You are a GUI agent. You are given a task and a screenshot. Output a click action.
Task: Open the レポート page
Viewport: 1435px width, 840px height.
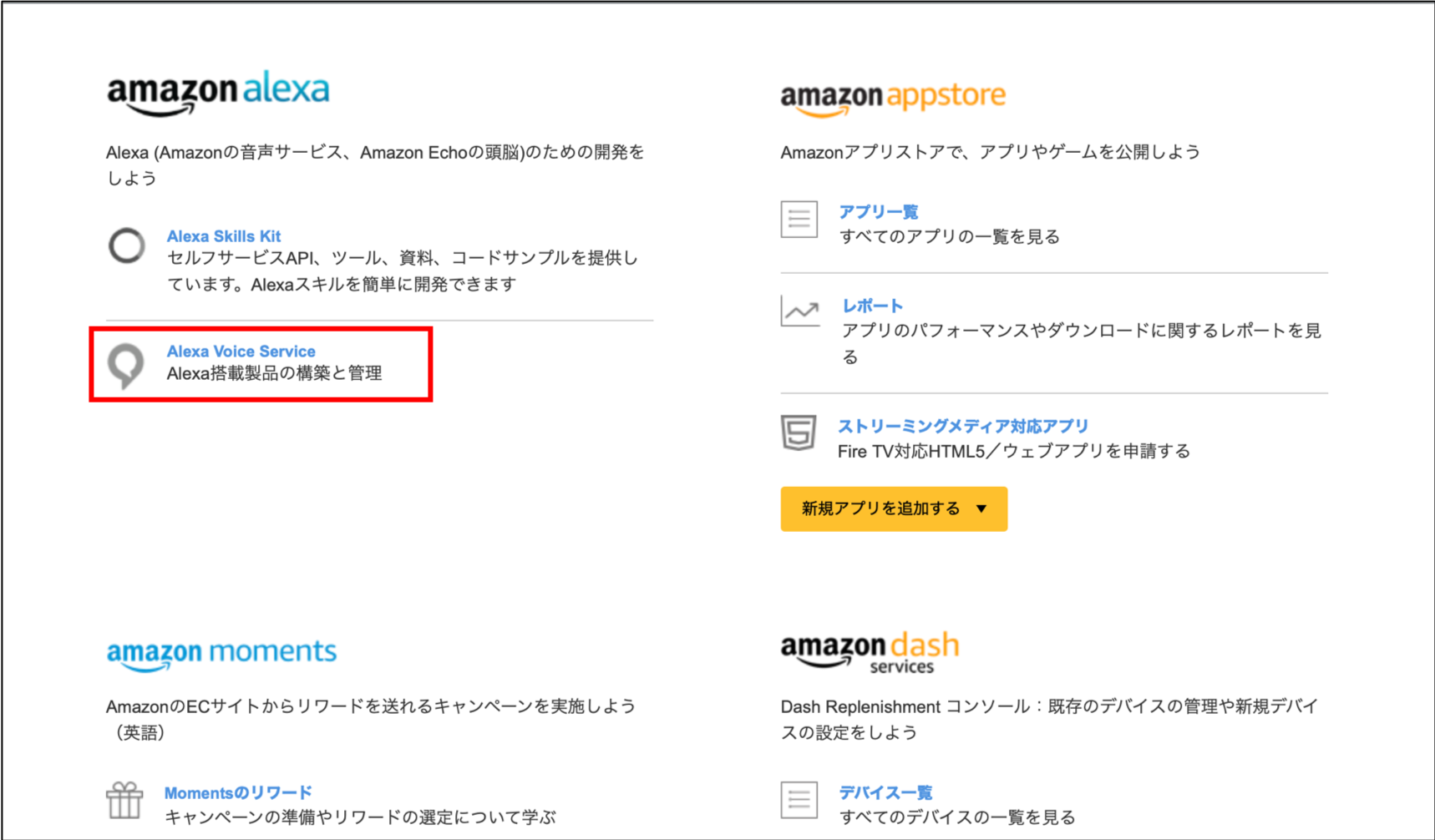[x=871, y=305]
